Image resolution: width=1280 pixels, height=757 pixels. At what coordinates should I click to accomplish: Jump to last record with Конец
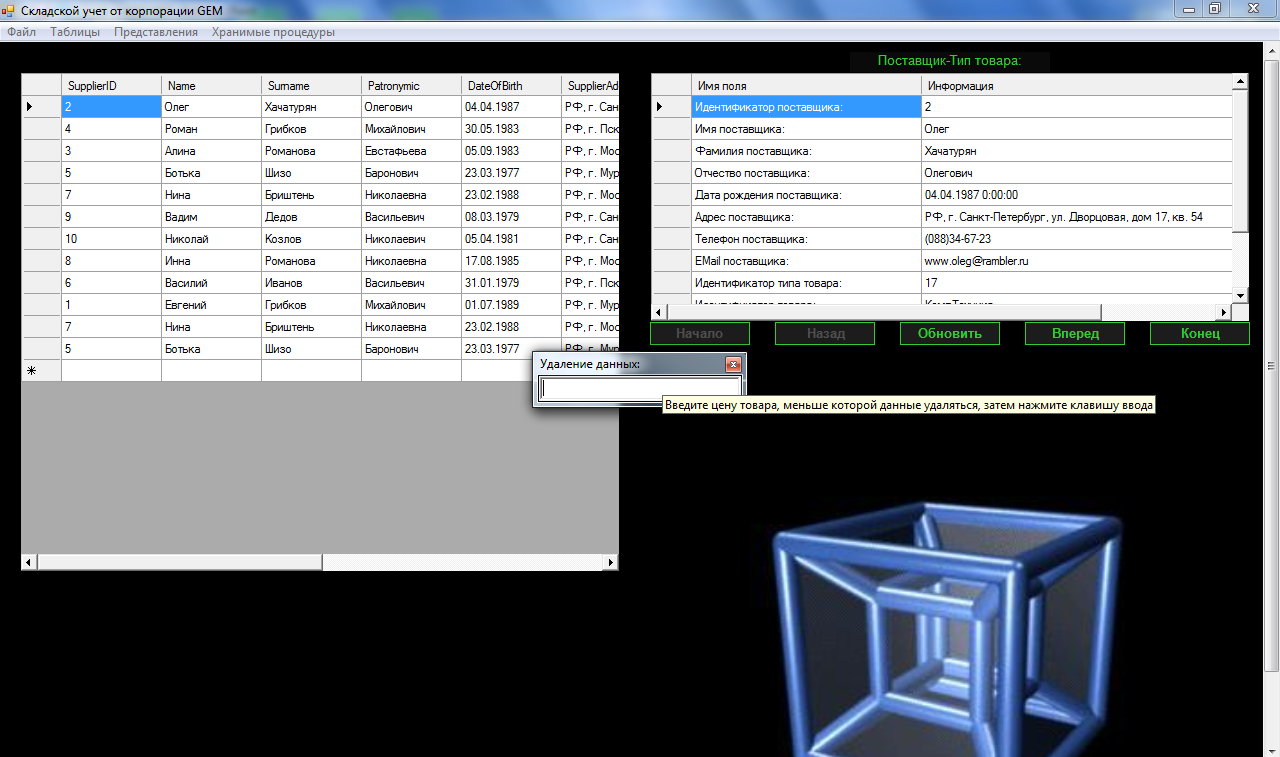tap(1199, 334)
